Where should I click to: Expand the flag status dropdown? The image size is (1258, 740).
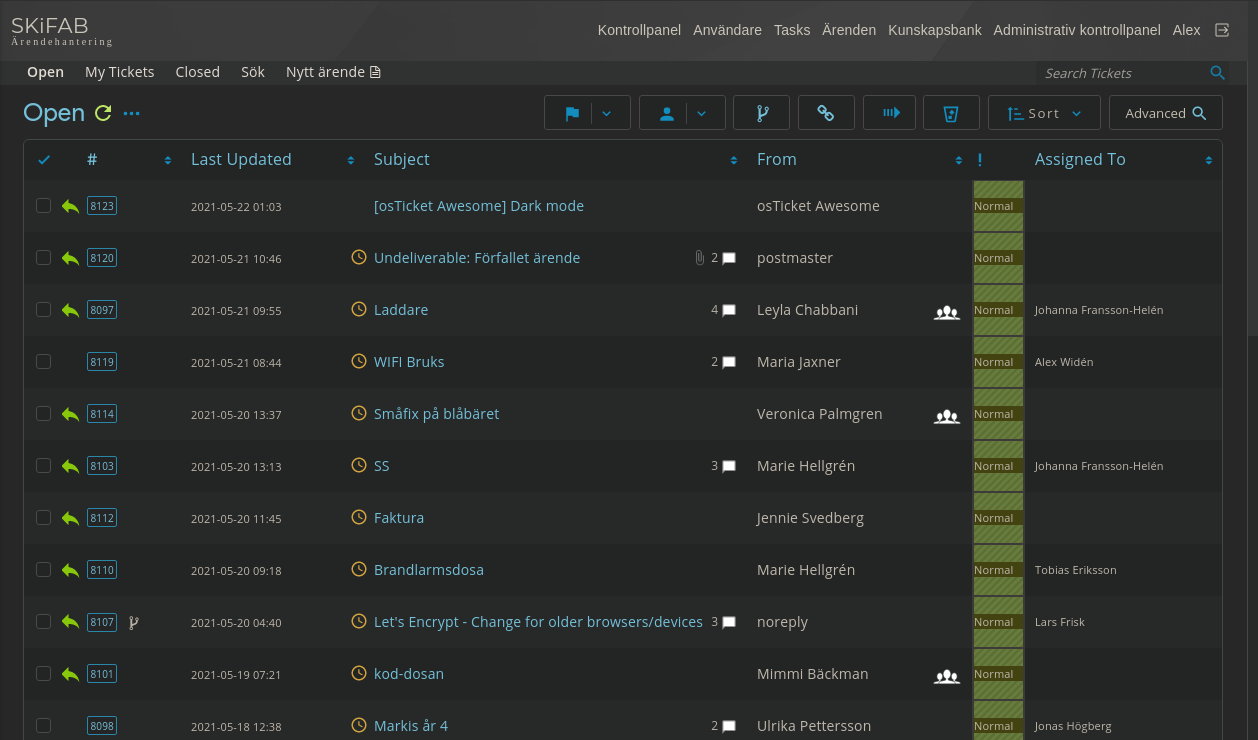tap(608, 113)
